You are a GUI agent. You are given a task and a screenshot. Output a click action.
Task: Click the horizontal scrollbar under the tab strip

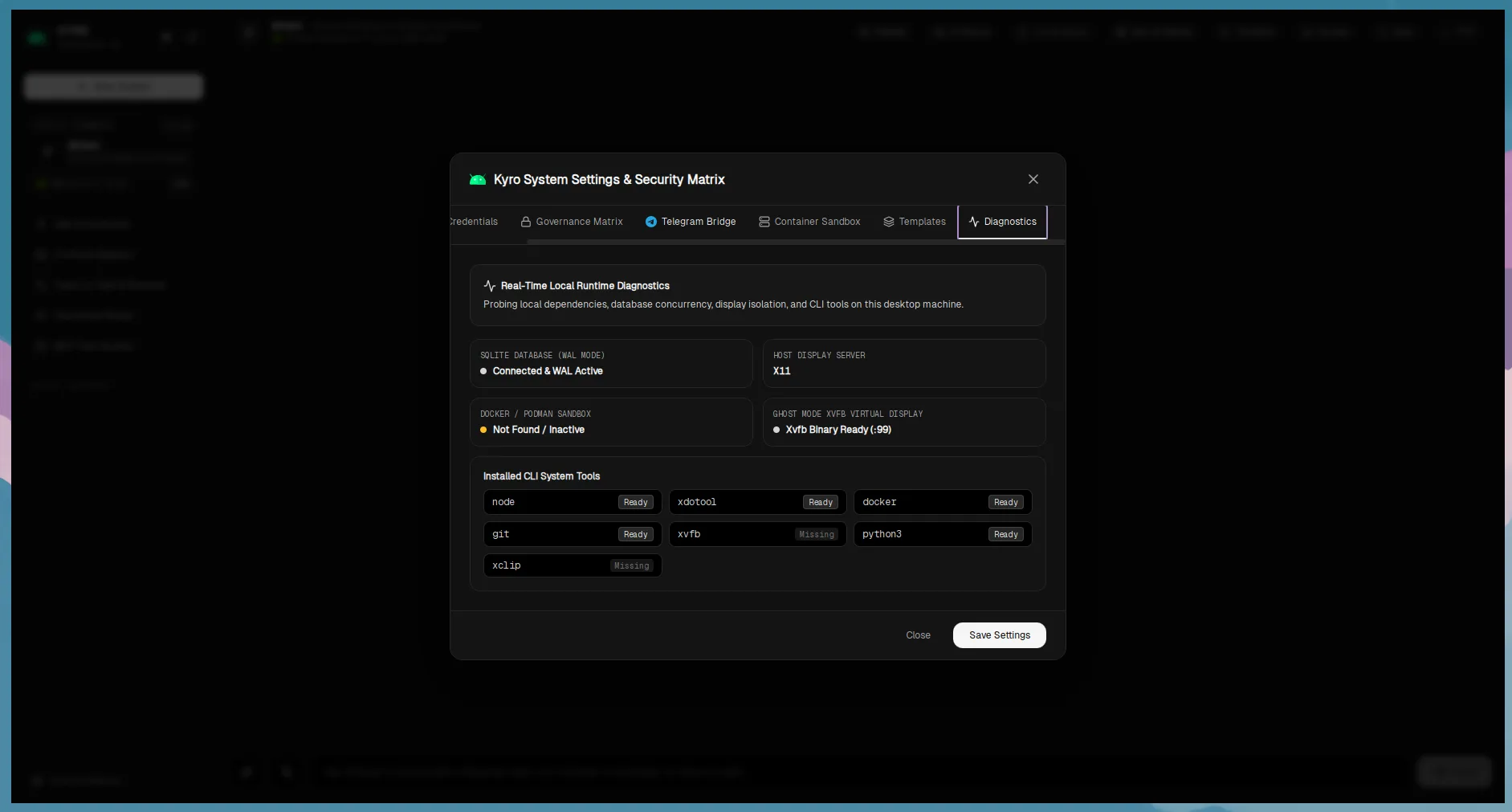(795, 241)
